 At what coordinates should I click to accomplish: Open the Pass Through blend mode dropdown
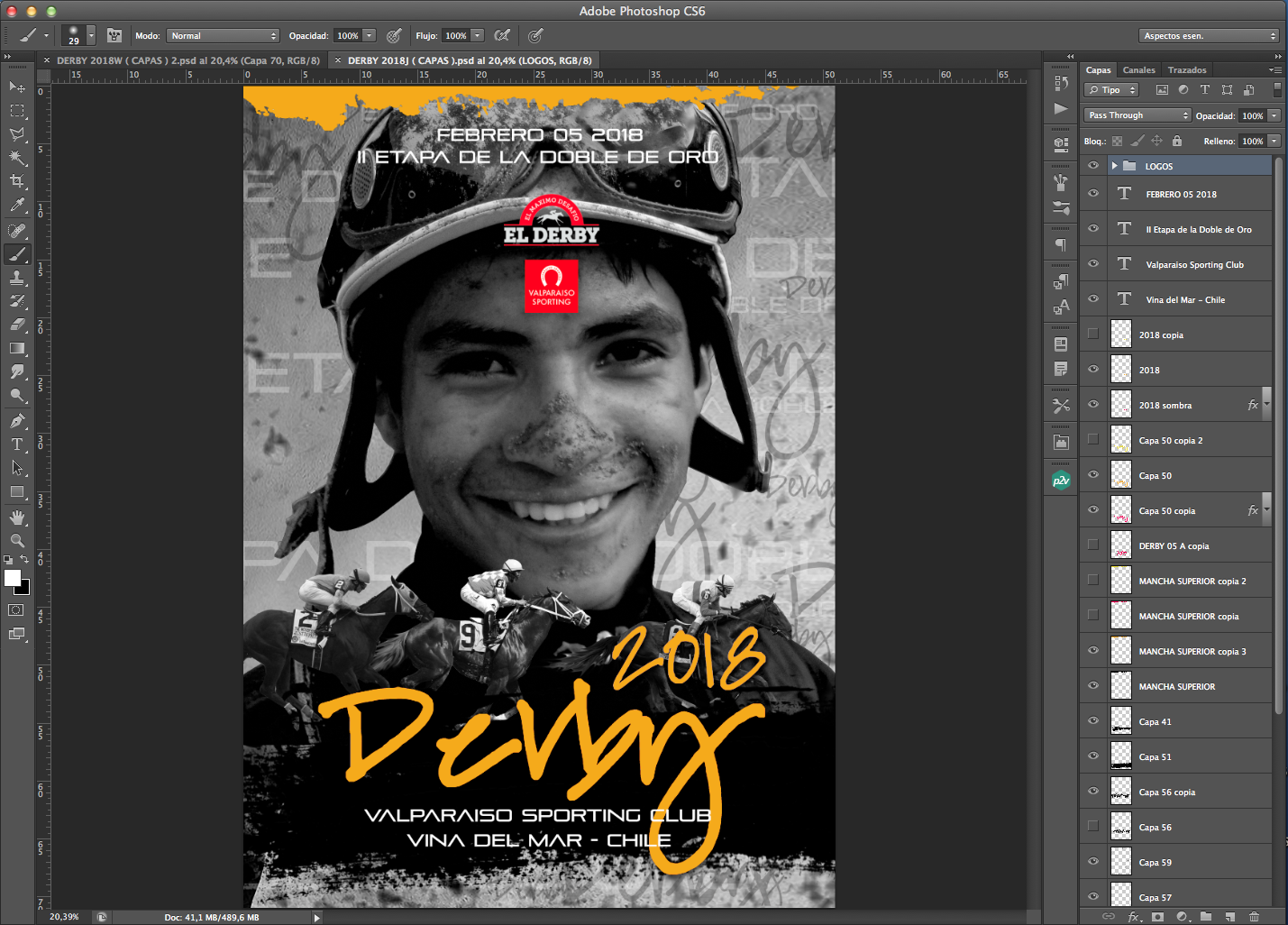click(1137, 115)
